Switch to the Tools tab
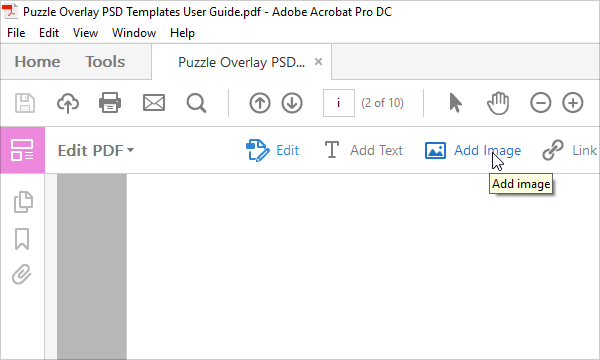The image size is (600, 360). pyautogui.click(x=105, y=62)
